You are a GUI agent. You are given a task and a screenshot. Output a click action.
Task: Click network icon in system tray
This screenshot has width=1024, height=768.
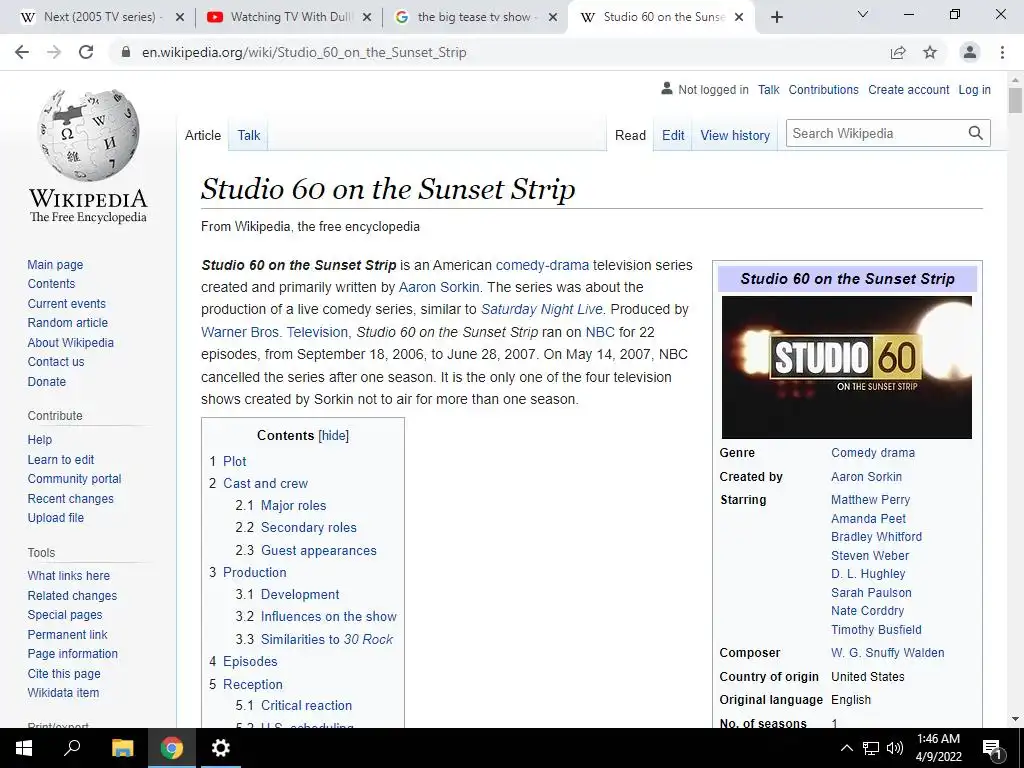(x=871, y=748)
